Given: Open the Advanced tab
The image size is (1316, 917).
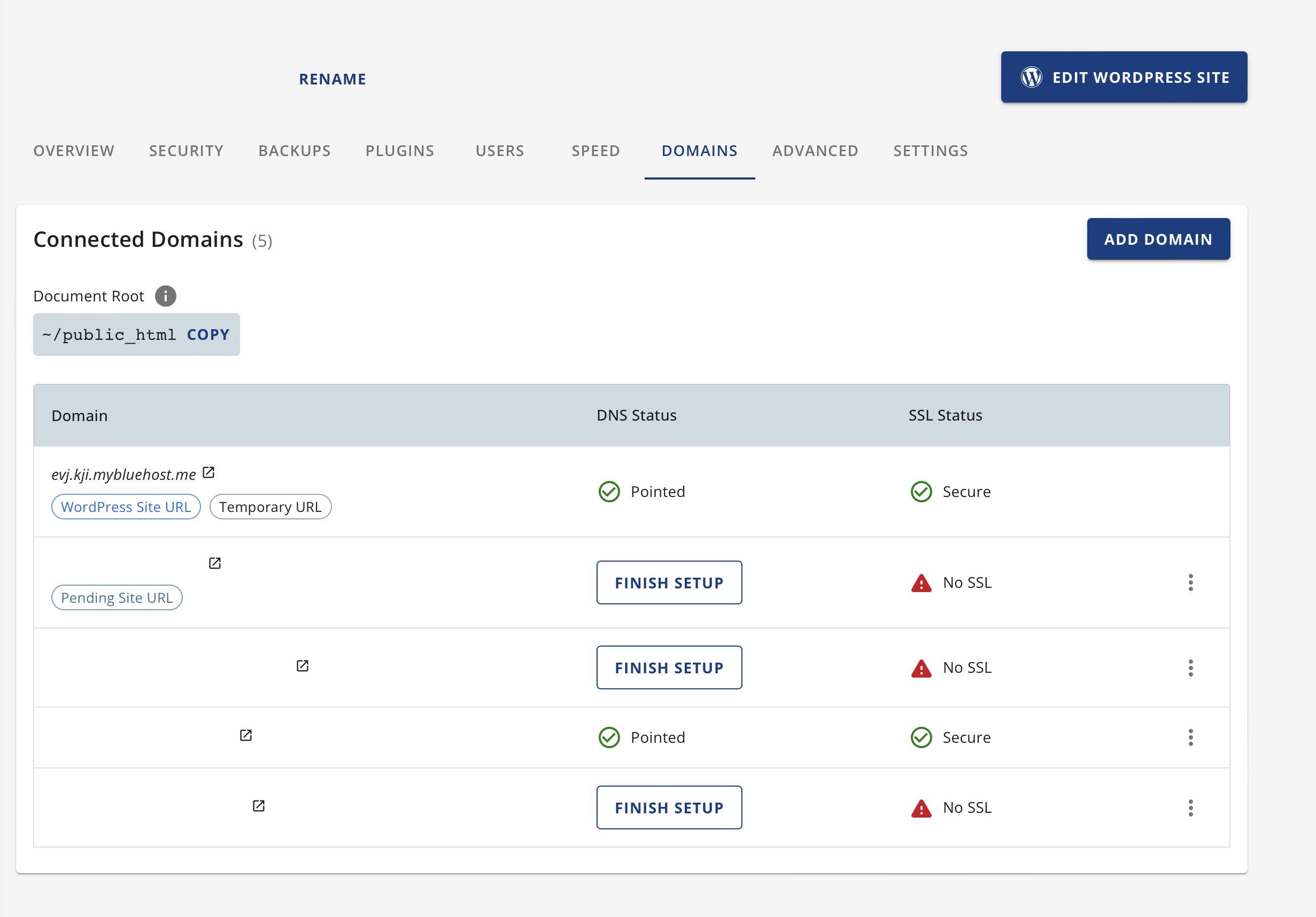Looking at the screenshot, I should pyautogui.click(x=816, y=151).
